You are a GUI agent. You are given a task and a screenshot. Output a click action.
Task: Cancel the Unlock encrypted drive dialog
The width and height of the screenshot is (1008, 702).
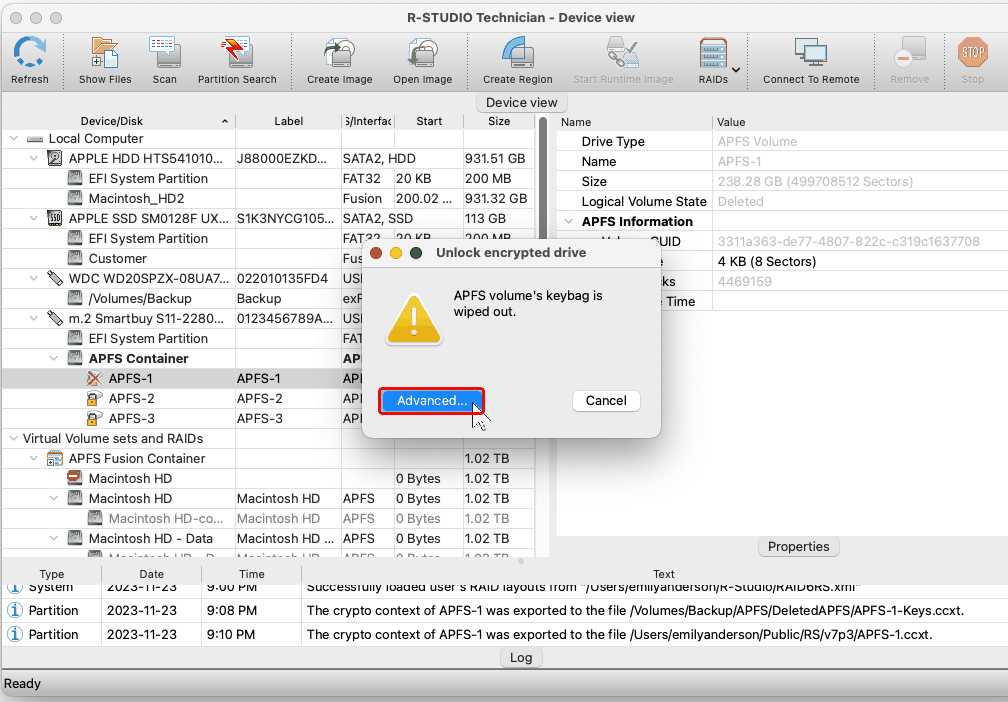click(x=606, y=400)
